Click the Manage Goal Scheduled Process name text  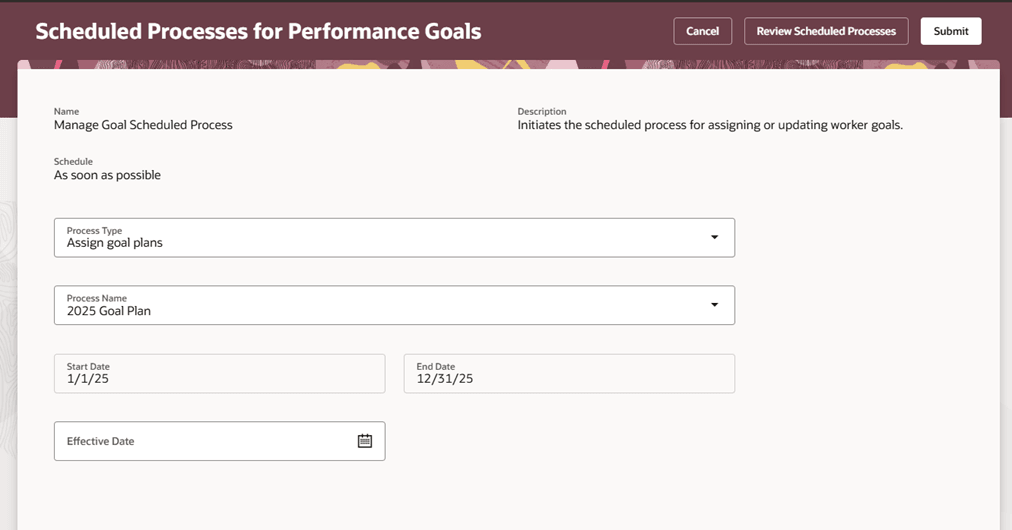143,125
